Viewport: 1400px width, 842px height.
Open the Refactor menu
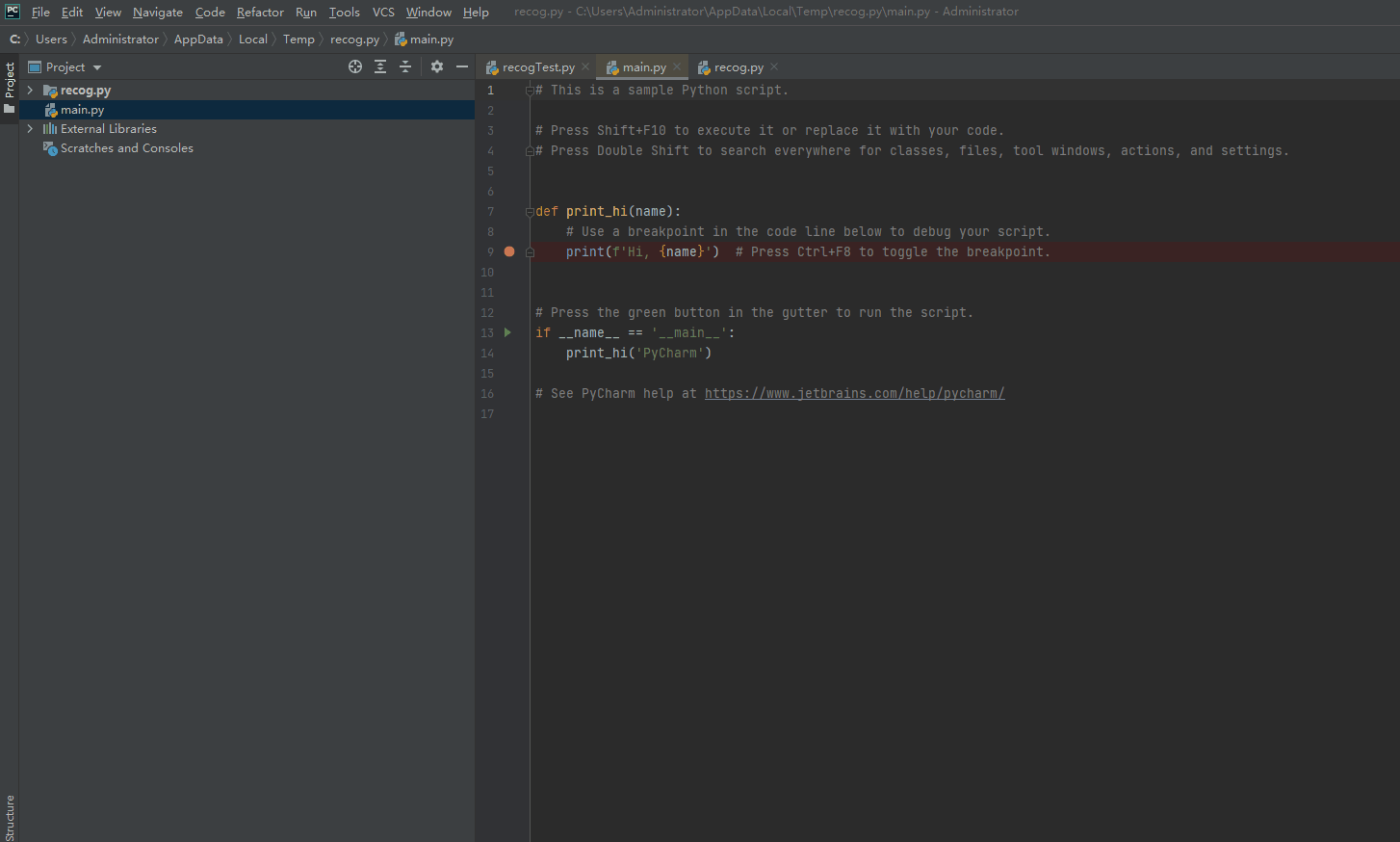[260, 12]
